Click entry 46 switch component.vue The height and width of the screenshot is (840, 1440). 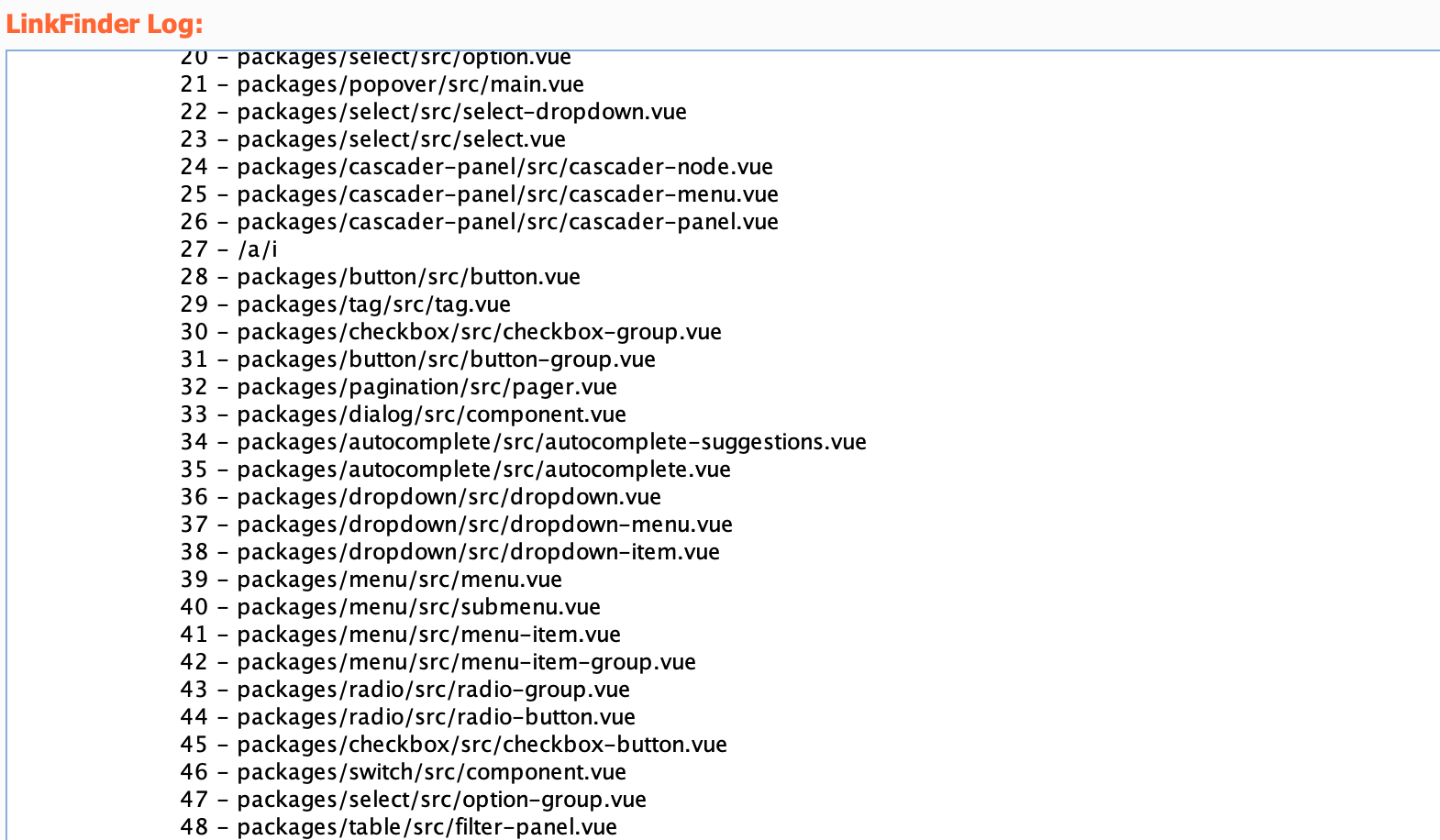tap(431, 772)
